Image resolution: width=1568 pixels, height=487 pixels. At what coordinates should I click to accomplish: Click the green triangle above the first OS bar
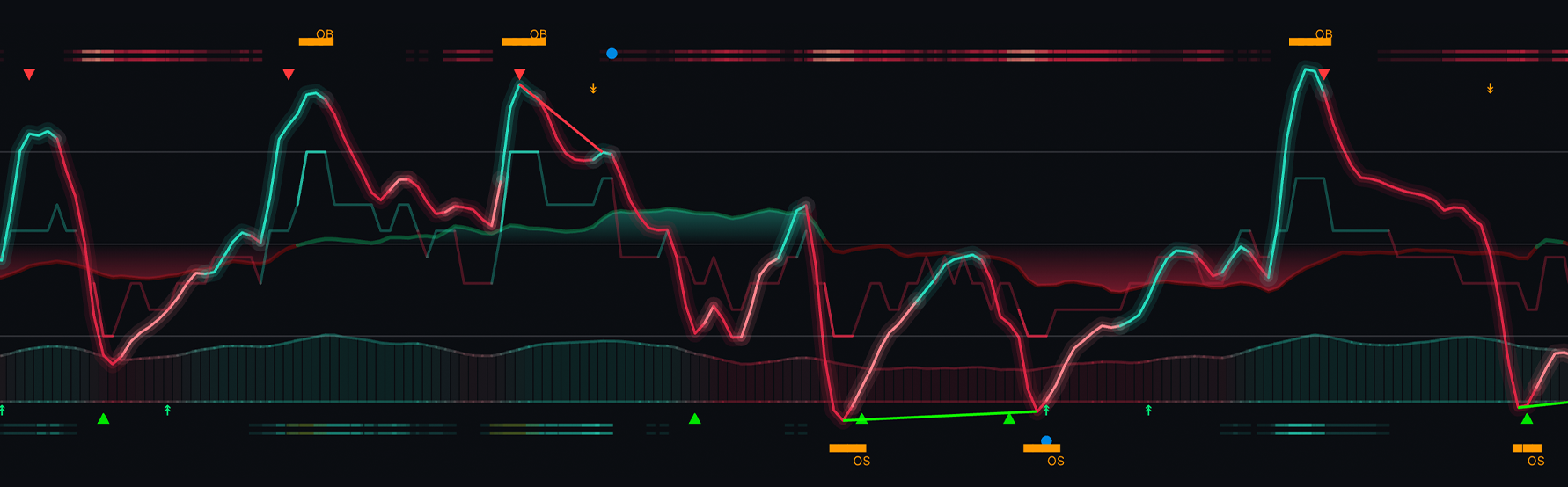coord(861,418)
